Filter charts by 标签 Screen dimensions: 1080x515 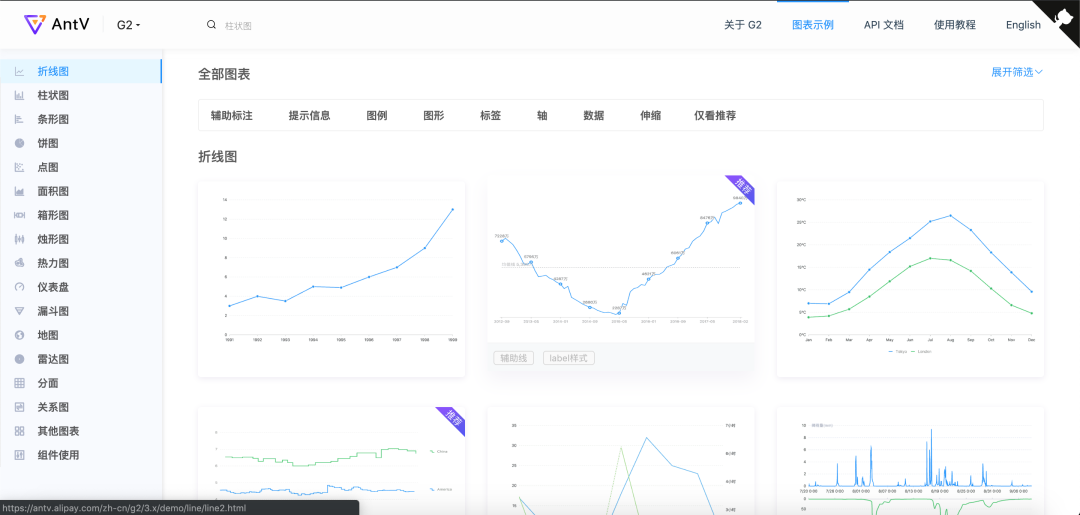490,116
